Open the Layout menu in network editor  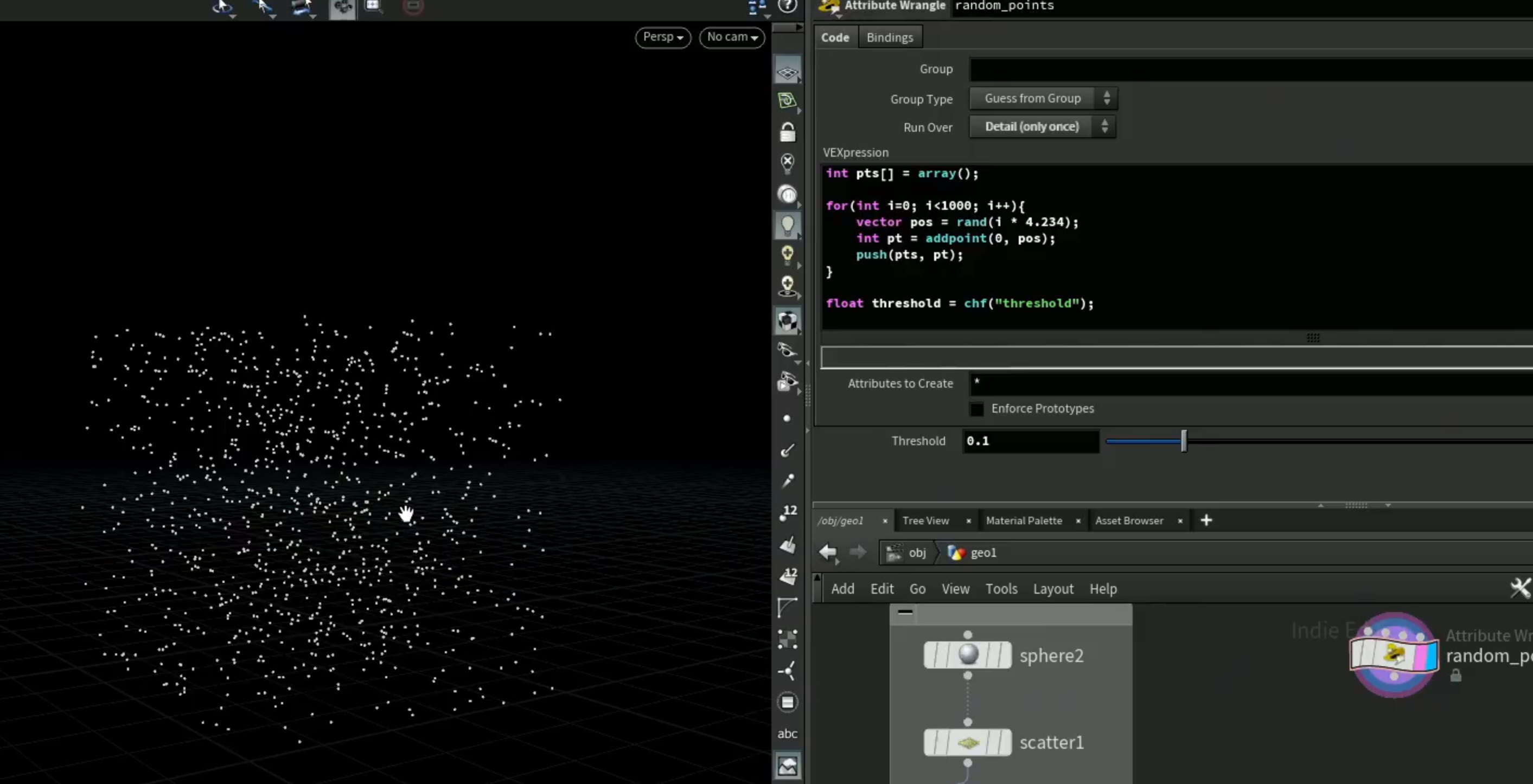point(1053,589)
